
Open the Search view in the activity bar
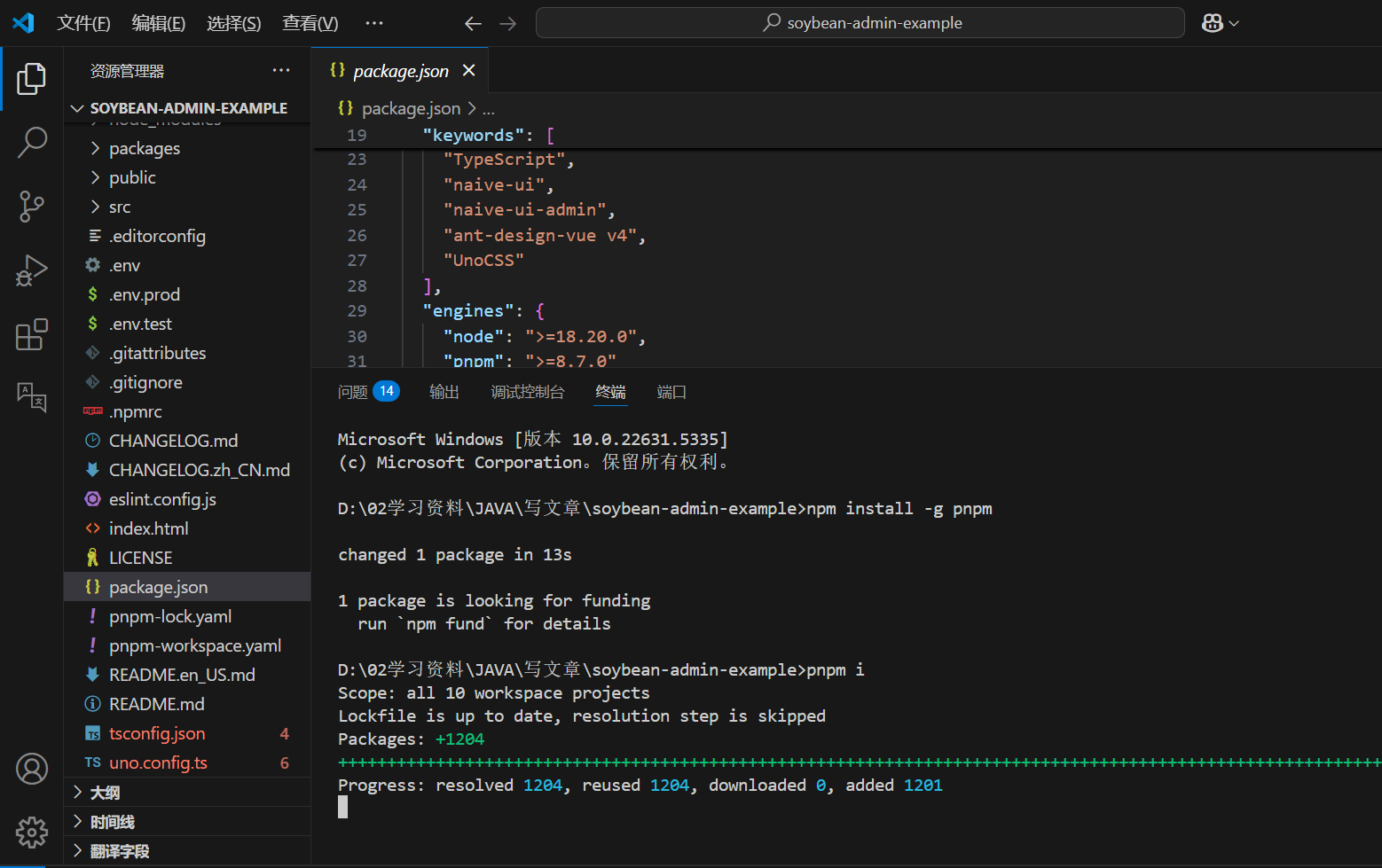pyautogui.click(x=32, y=142)
